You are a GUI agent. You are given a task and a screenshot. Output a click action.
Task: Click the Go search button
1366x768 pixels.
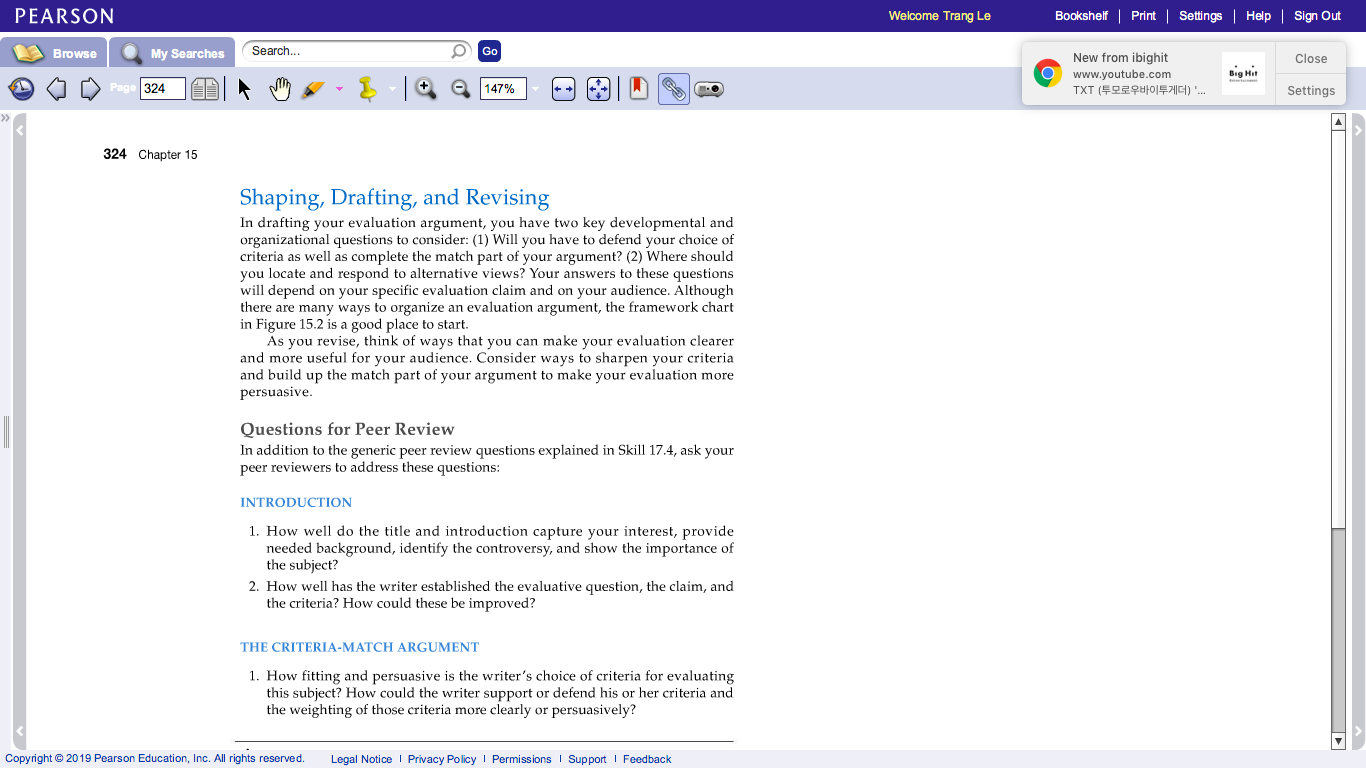click(489, 51)
